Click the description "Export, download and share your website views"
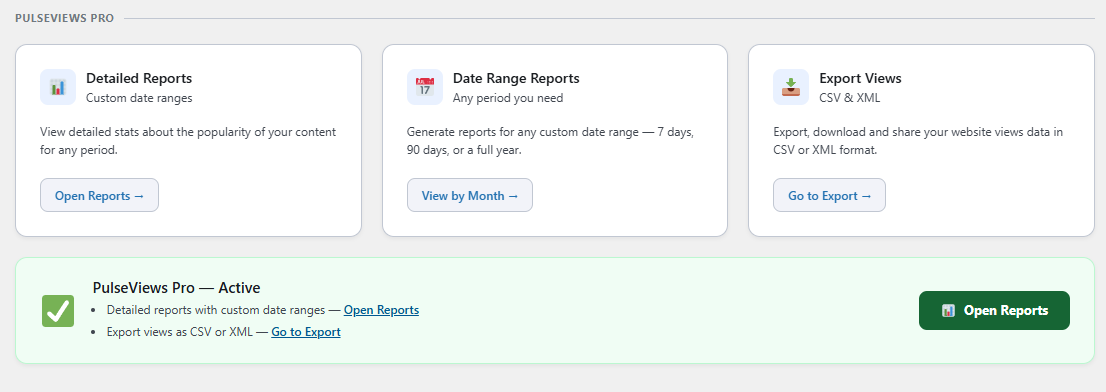The image size is (1106, 392). 918,141
